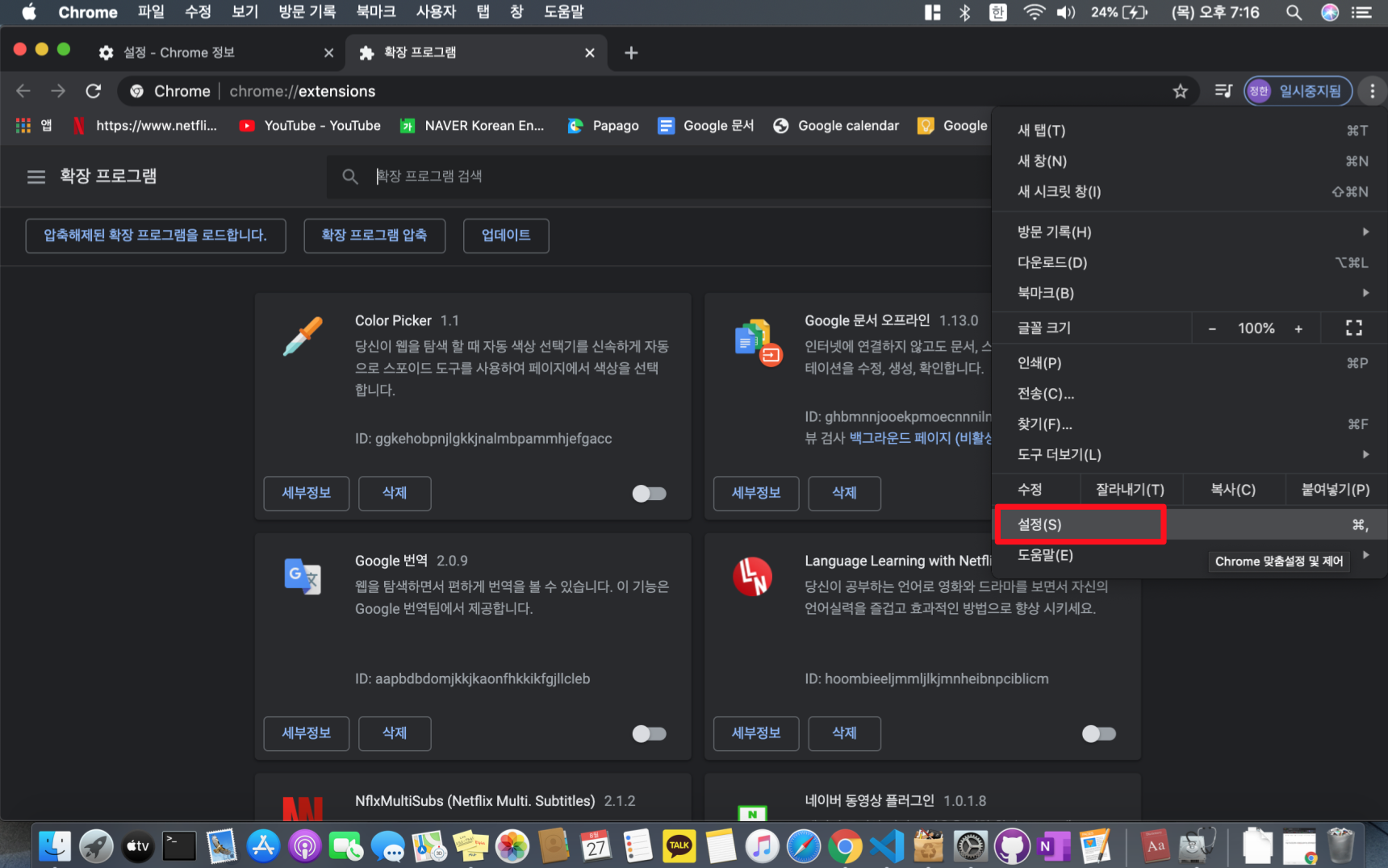The width and height of the screenshot is (1388, 868).
Task: Open 세부정보 for Color Picker
Action: (x=307, y=494)
